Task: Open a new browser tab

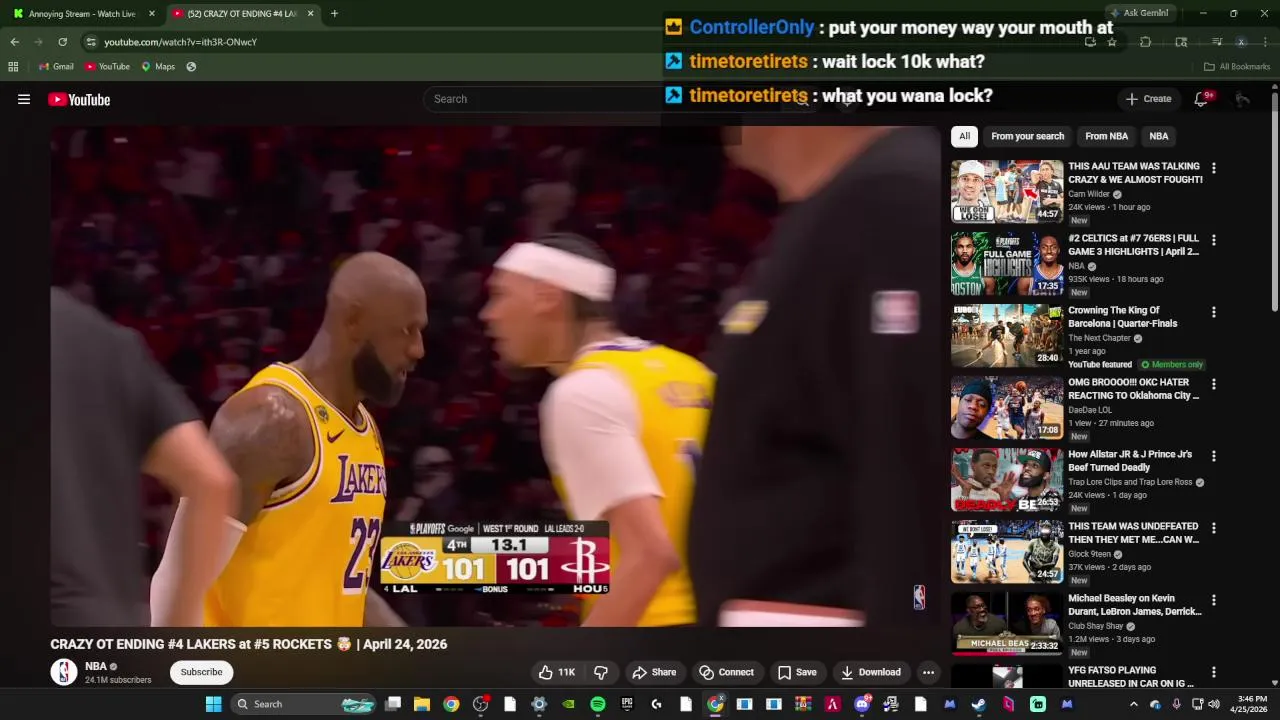Action: tap(334, 13)
